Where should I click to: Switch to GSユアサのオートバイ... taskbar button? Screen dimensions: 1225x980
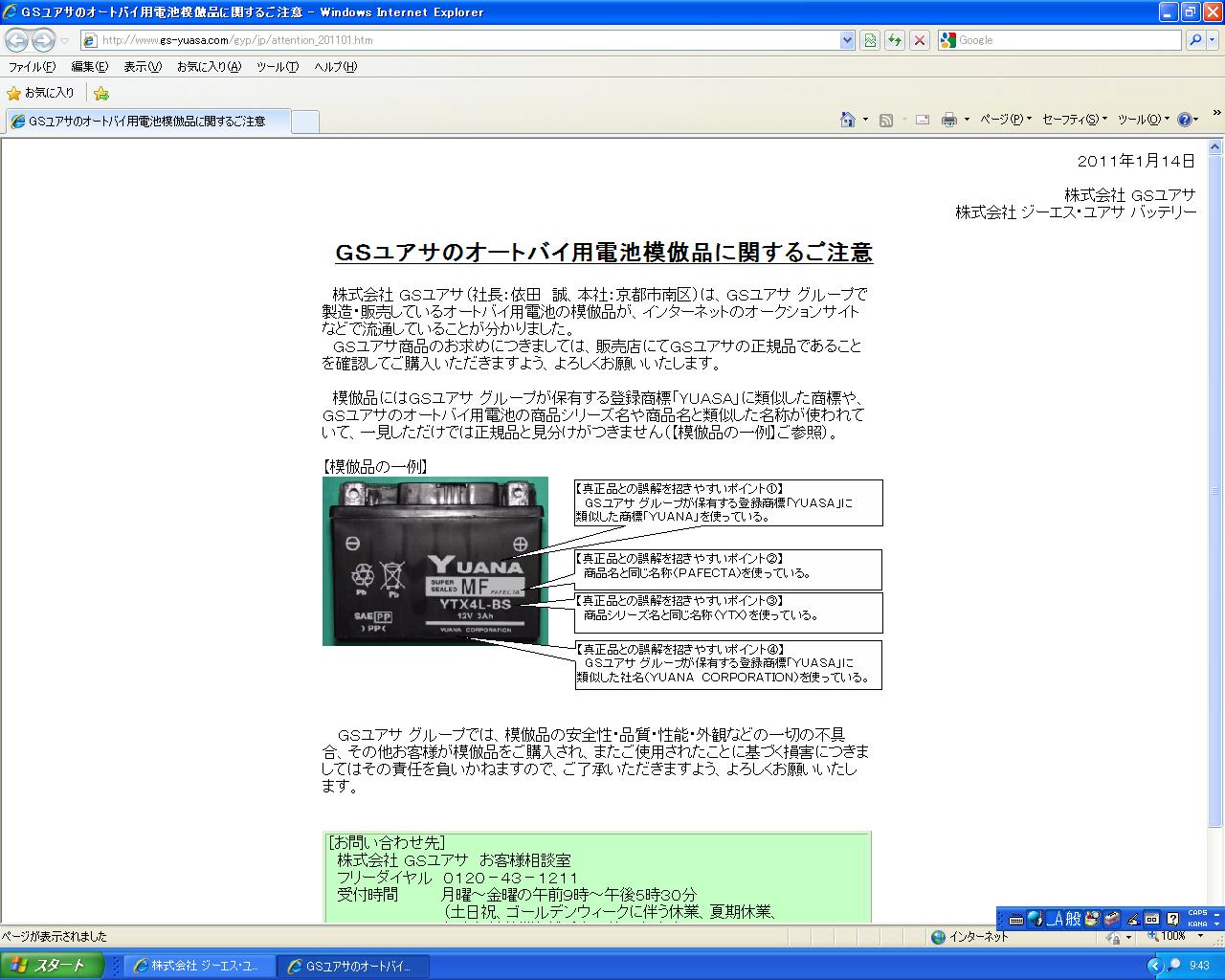(x=353, y=967)
